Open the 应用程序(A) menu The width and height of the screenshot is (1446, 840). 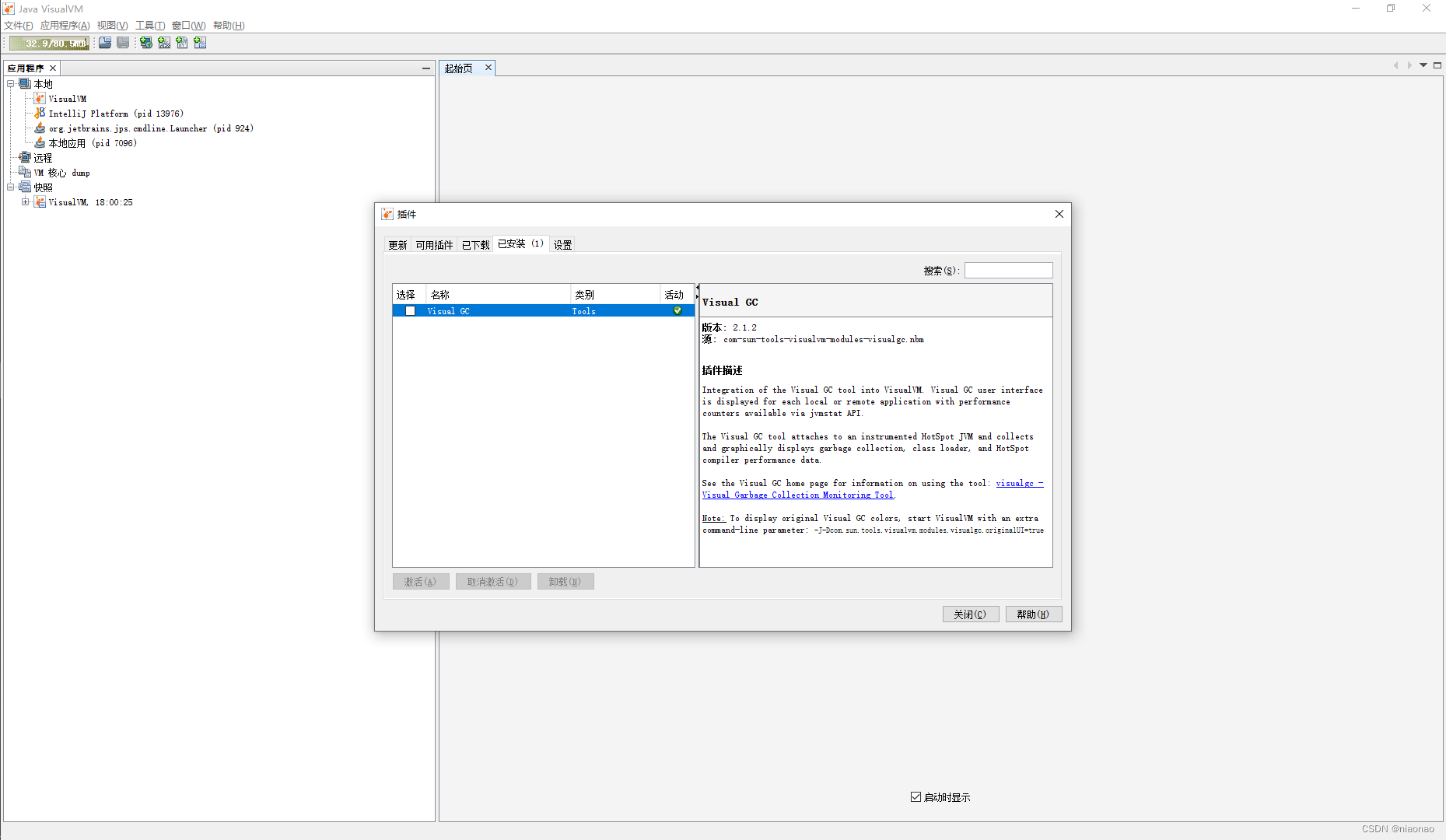pyautogui.click(x=65, y=26)
